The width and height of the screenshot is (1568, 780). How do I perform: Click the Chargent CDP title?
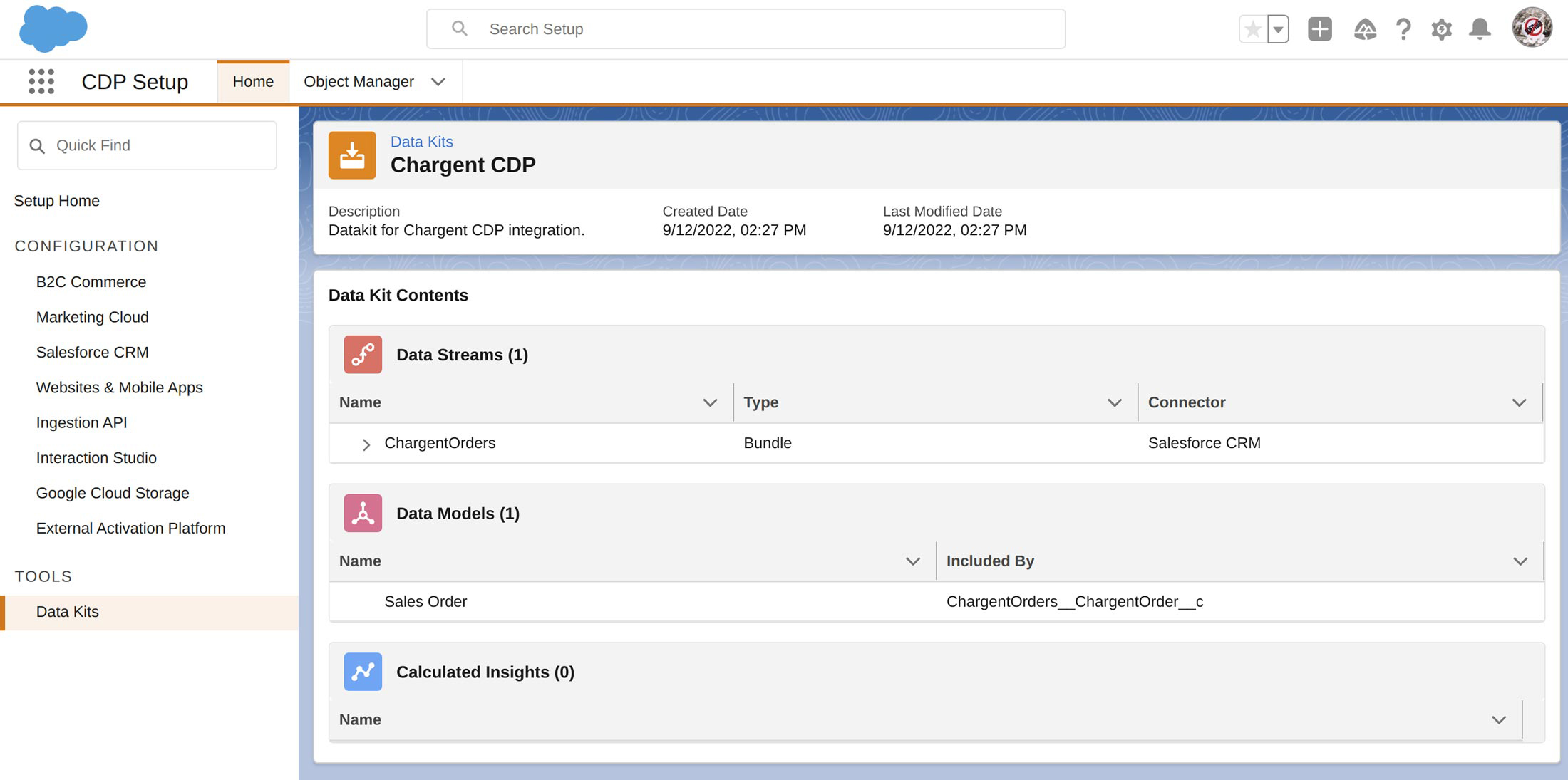point(463,165)
